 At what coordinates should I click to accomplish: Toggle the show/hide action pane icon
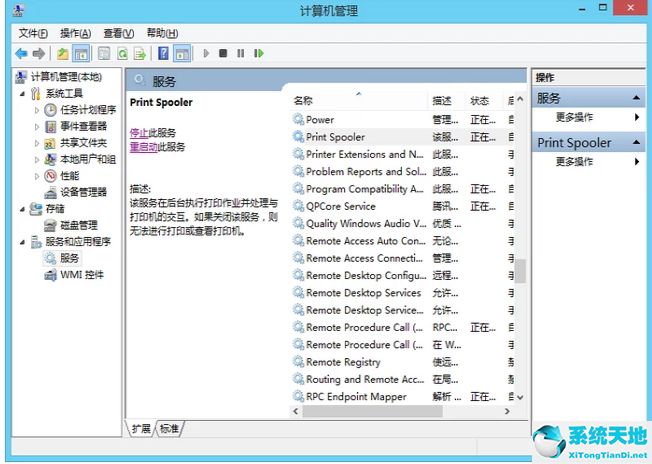[182, 53]
